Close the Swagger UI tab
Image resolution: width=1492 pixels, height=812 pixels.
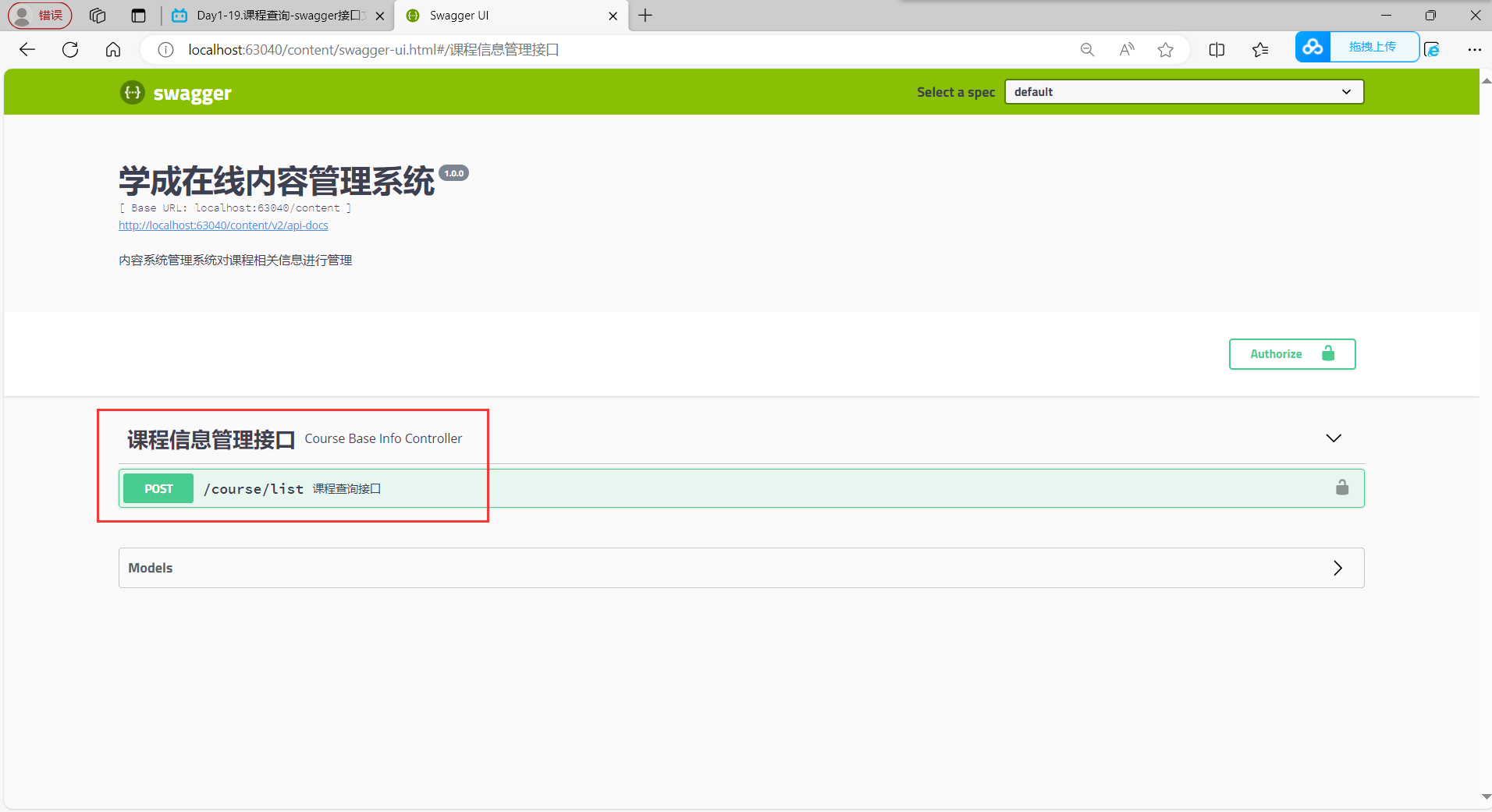pyautogui.click(x=613, y=16)
